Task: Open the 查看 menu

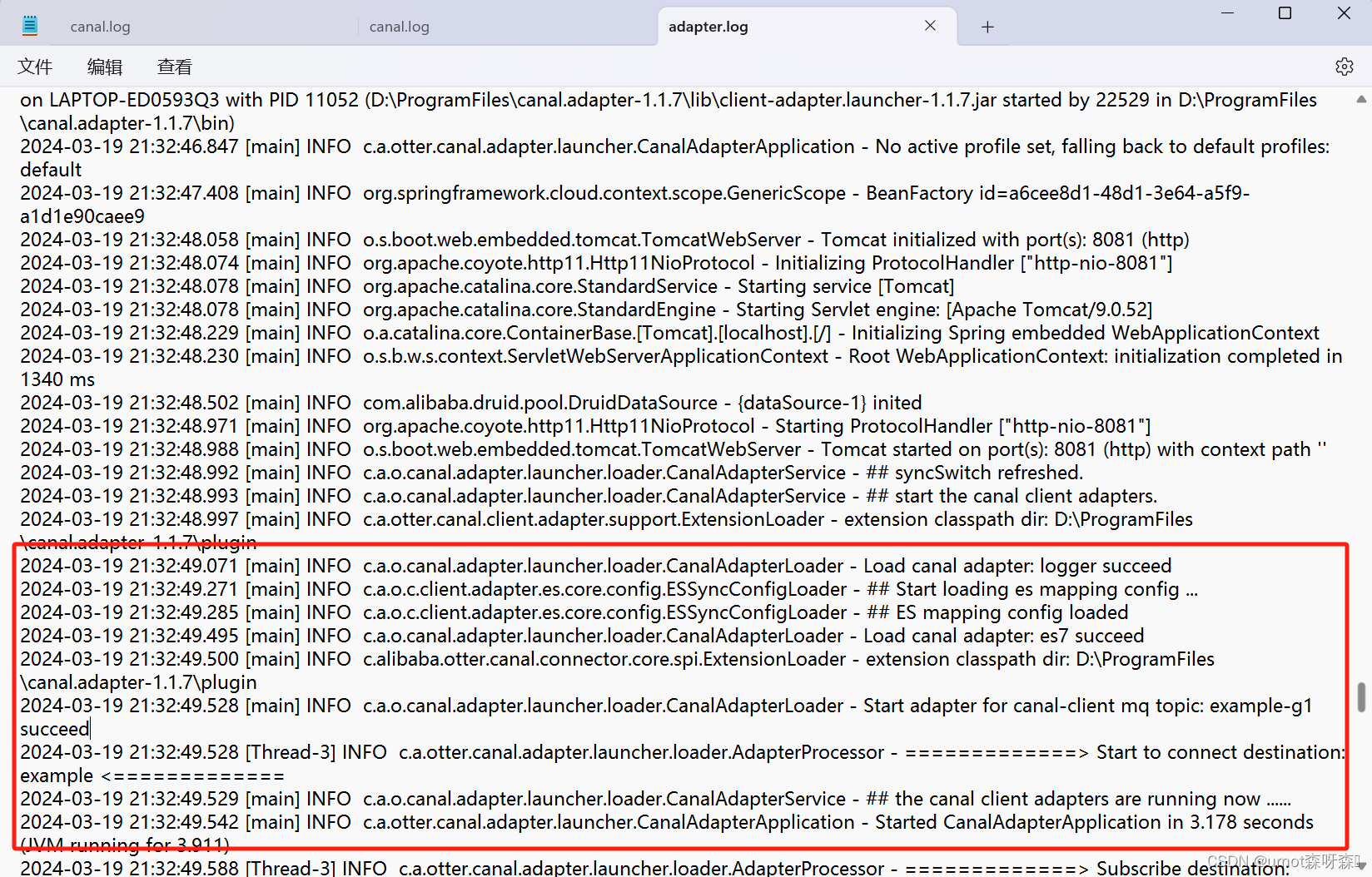Action: (x=175, y=67)
